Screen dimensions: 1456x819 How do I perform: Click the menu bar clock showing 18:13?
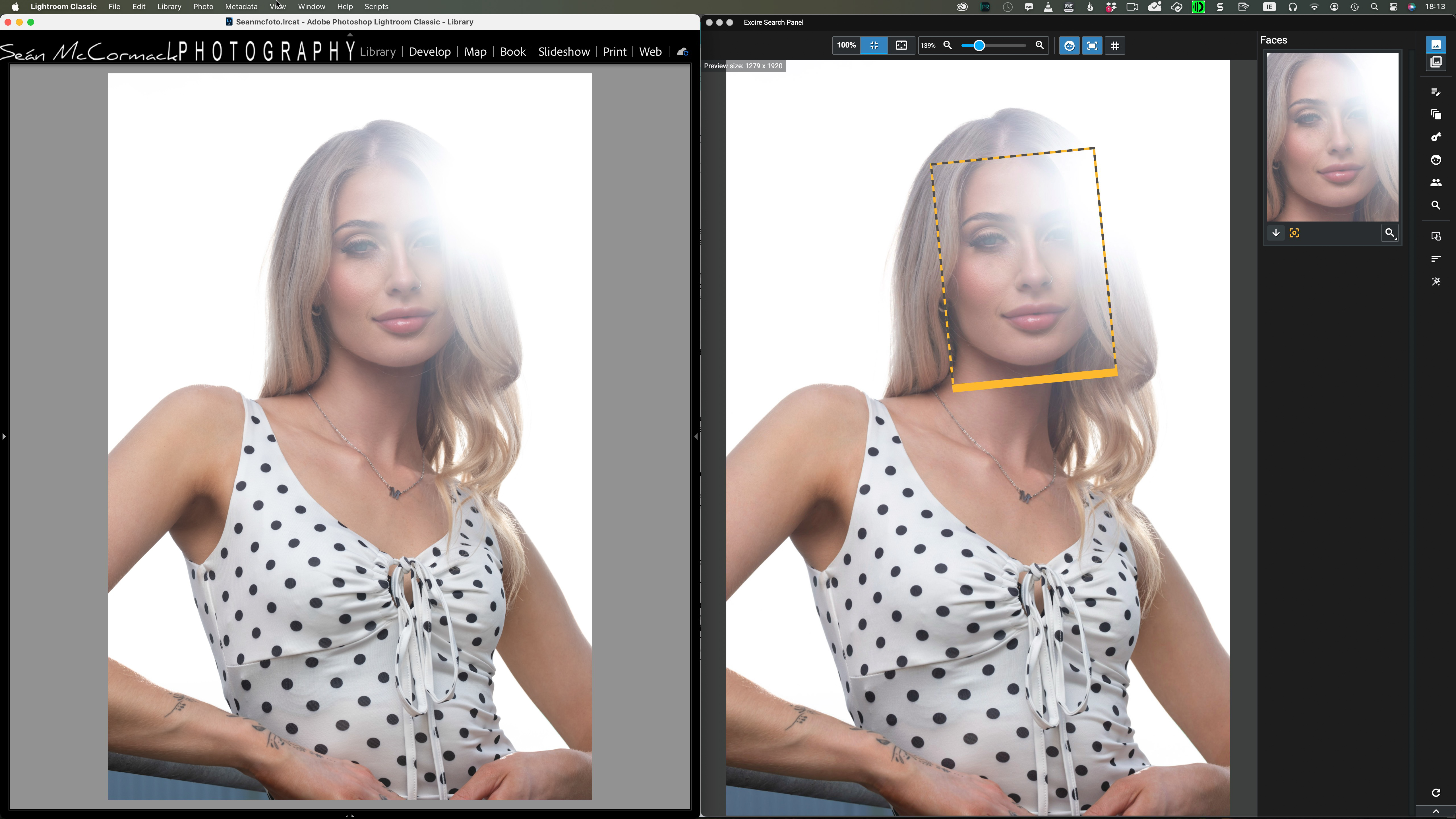click(x=1436, y=7)
